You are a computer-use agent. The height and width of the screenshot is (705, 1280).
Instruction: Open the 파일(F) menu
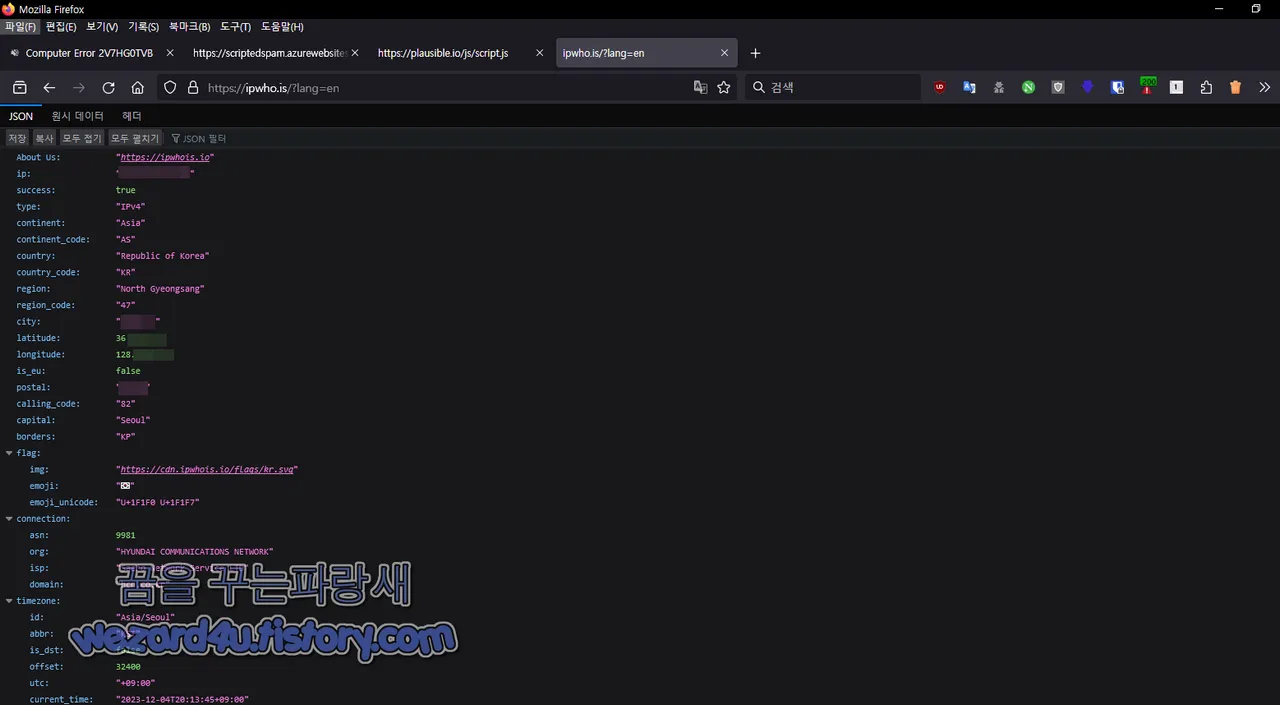pyautogui.click(x=20, y=27)
